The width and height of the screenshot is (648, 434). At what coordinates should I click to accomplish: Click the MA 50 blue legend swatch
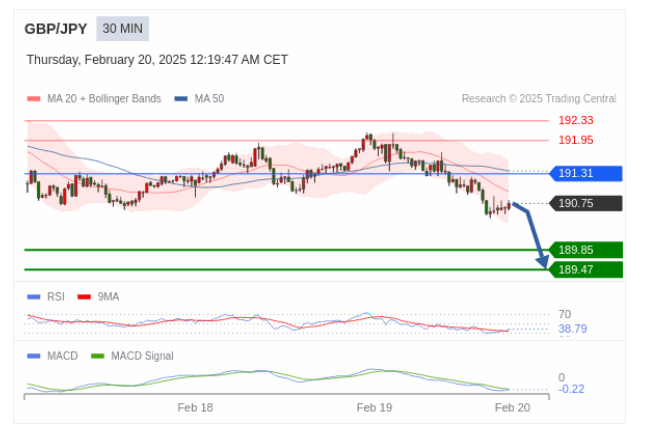tap(181, 99)
